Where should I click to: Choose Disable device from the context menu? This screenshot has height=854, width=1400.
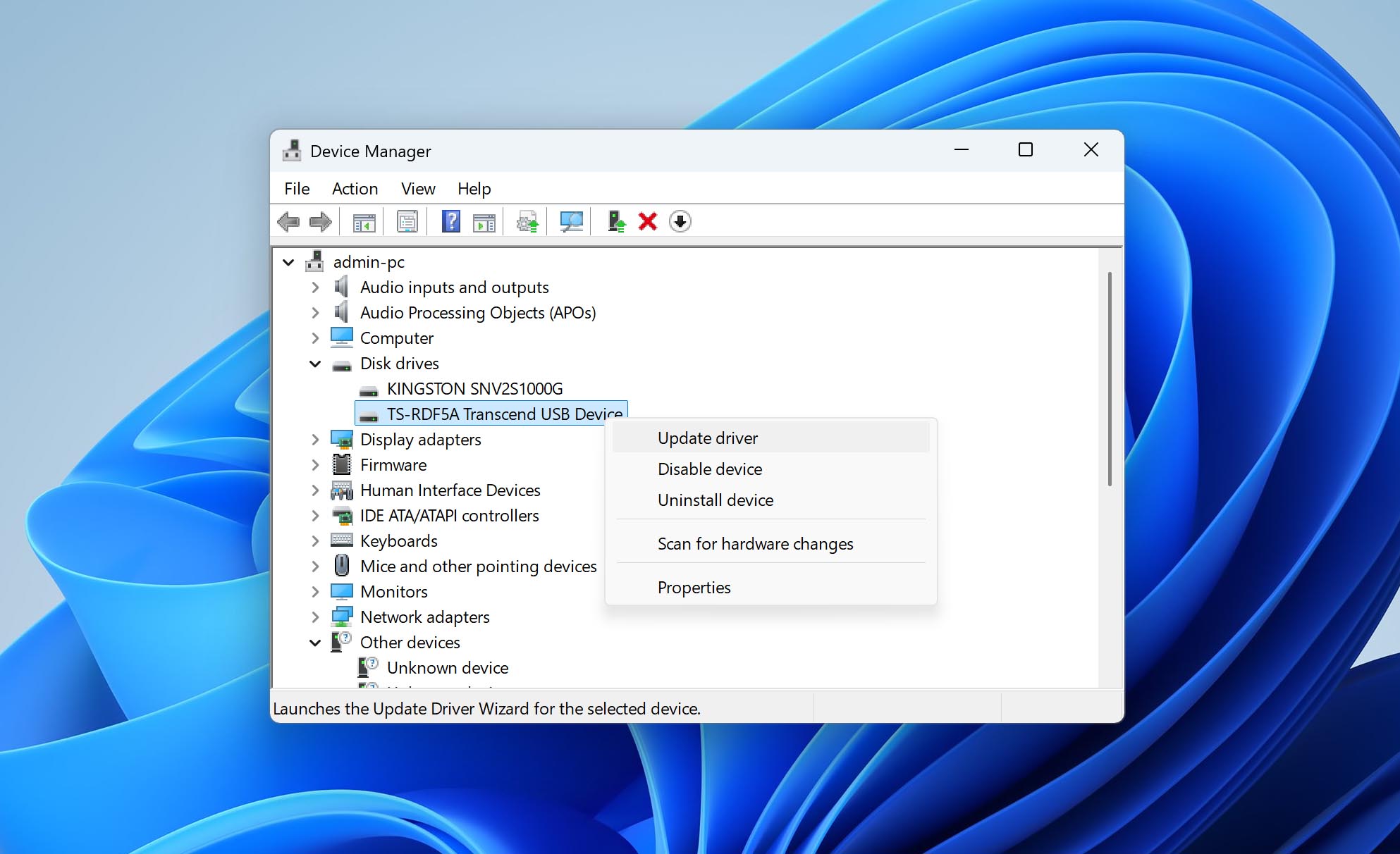pyautogui.click(x=709, y=469)
